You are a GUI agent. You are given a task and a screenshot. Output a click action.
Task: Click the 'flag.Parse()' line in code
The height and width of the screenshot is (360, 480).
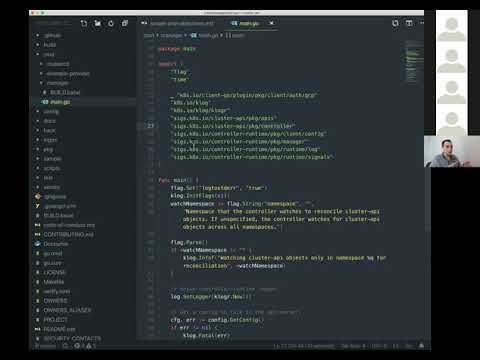click(189, 242)
